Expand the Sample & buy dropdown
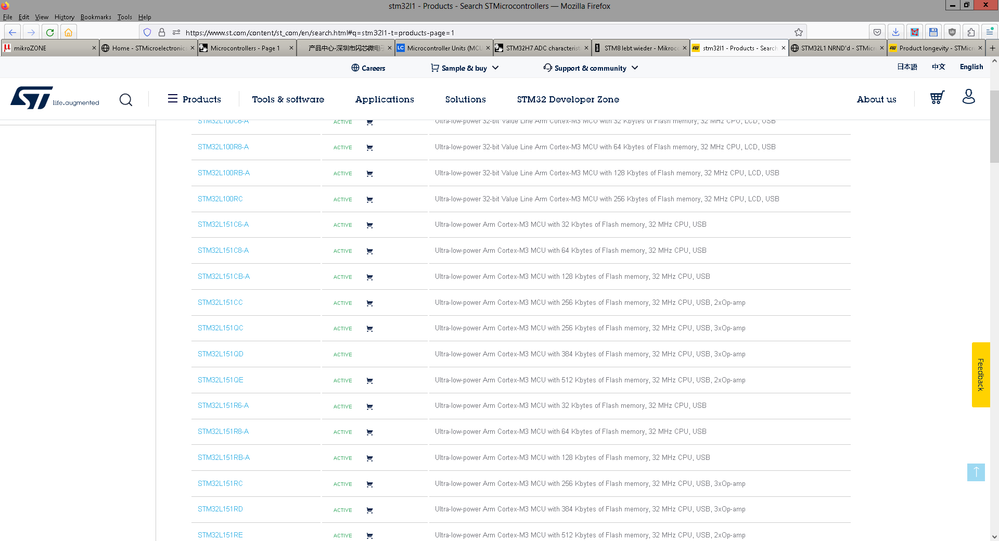The height and width of the screenshot is (541, 999). pos(464,68)
